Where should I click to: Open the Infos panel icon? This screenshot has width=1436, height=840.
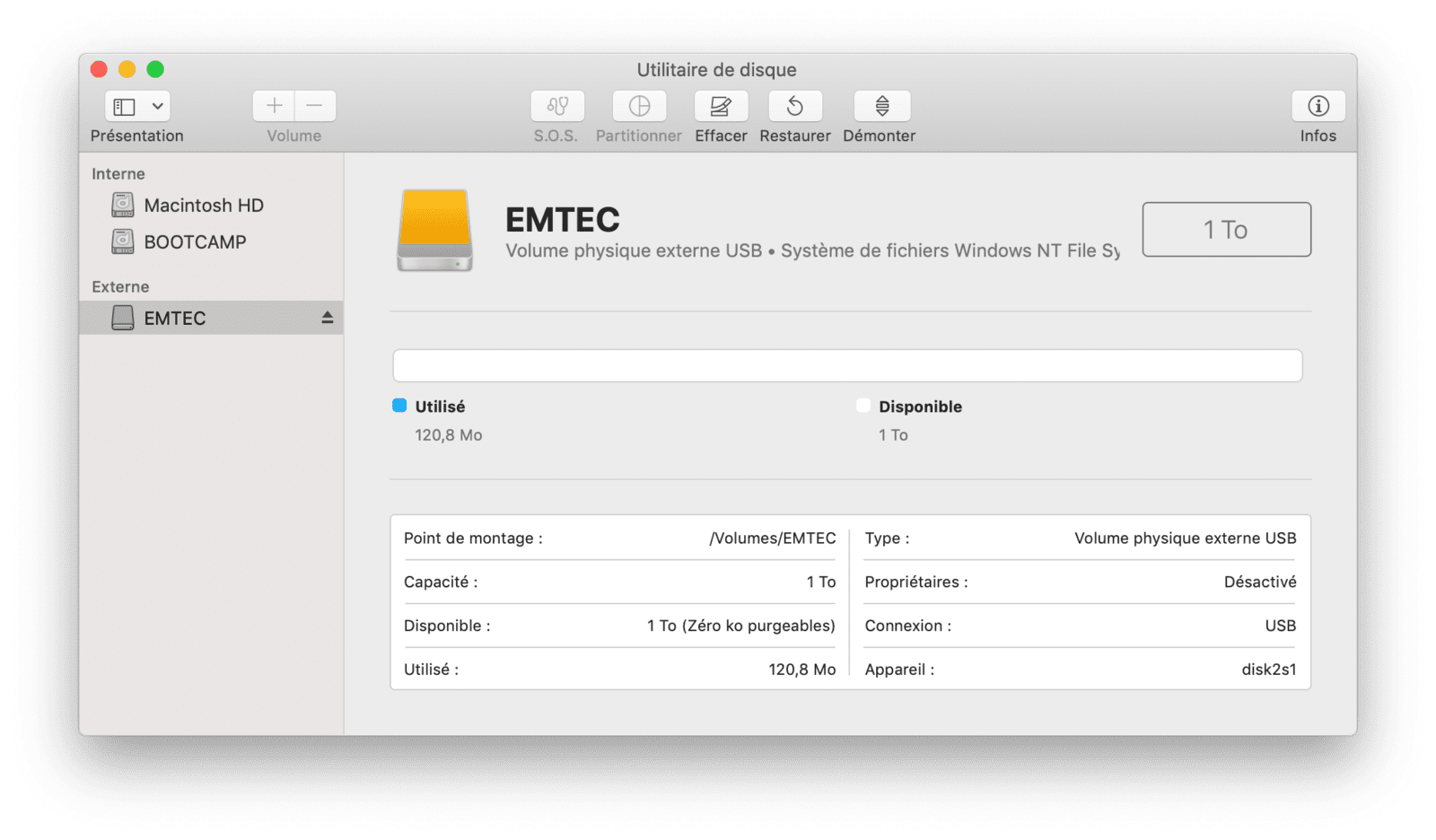(x=1318, y=106)
